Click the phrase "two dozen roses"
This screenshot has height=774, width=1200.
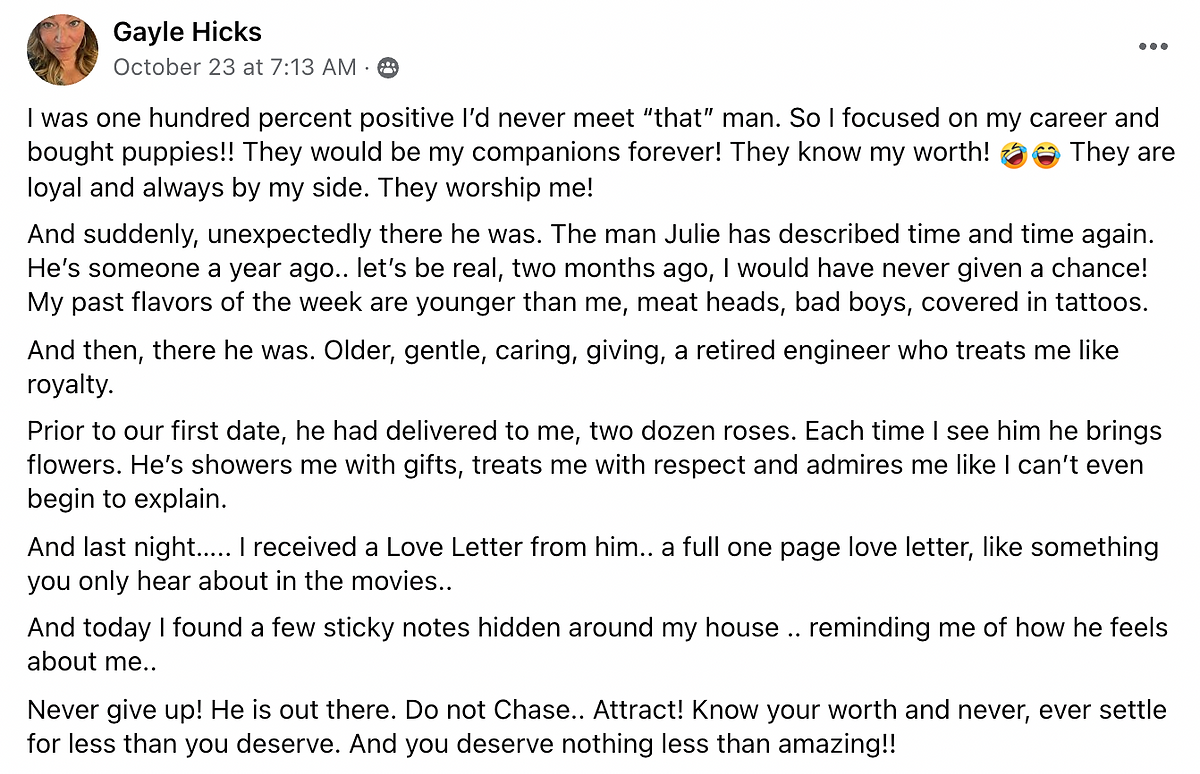click(692, 433)
